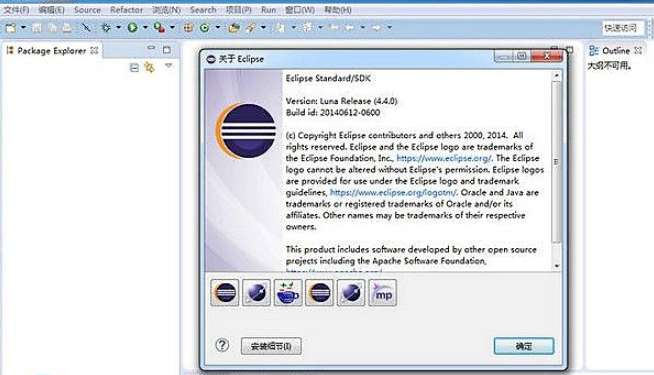
Task: Open the Debug dropdown arrow
Action: 118,28
